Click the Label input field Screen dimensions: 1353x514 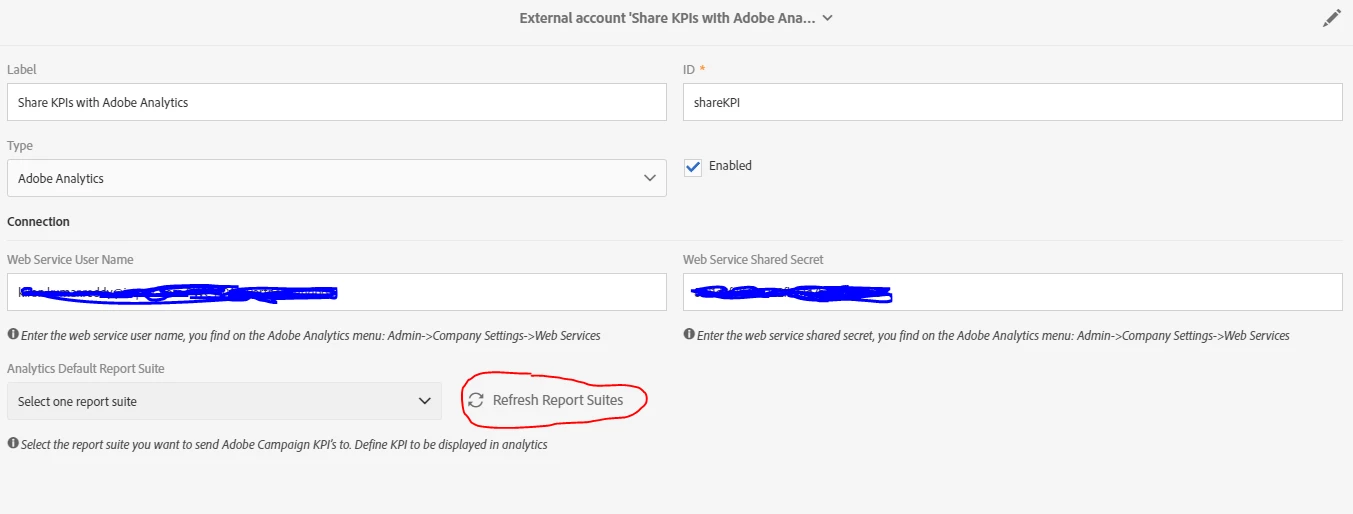[336, 102]
